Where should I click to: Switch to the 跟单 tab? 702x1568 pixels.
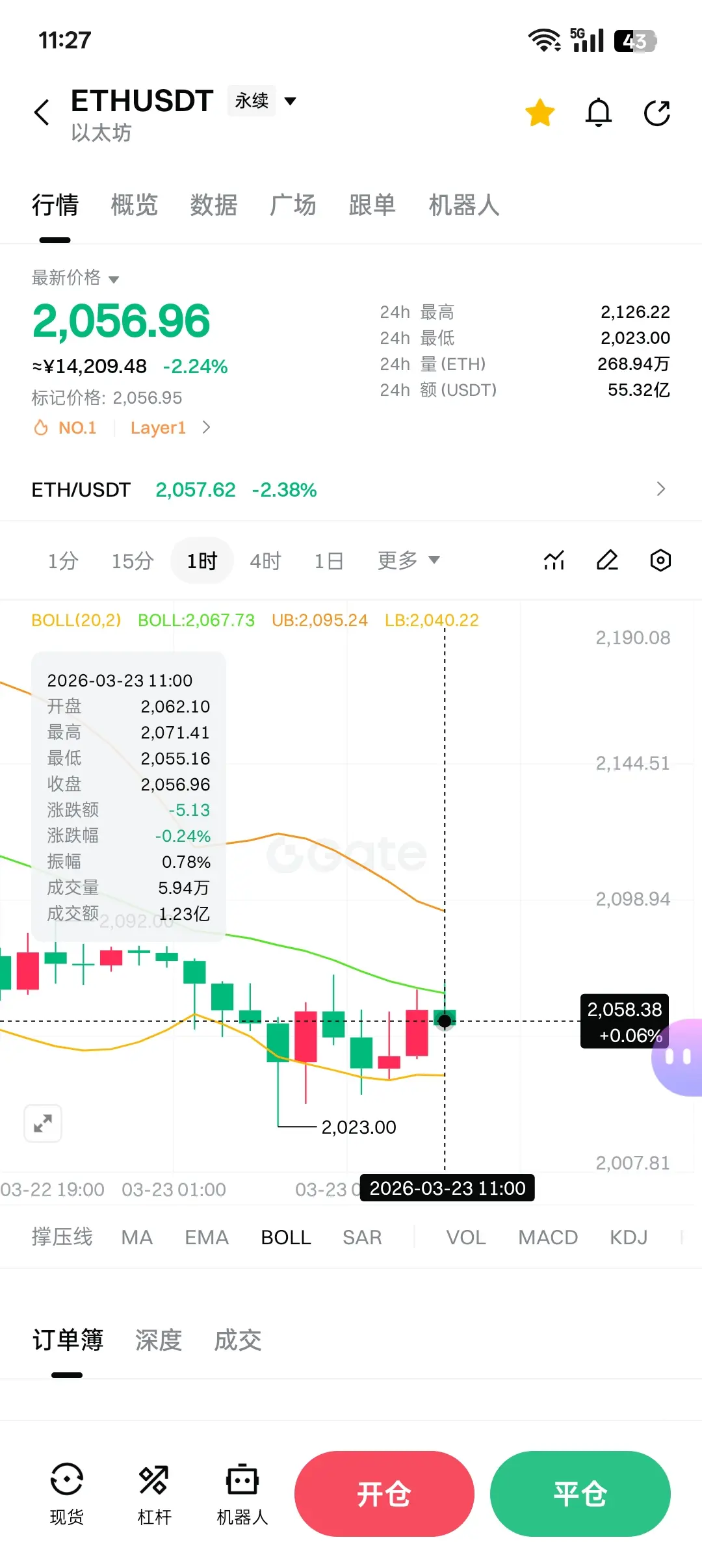point(372,205)
